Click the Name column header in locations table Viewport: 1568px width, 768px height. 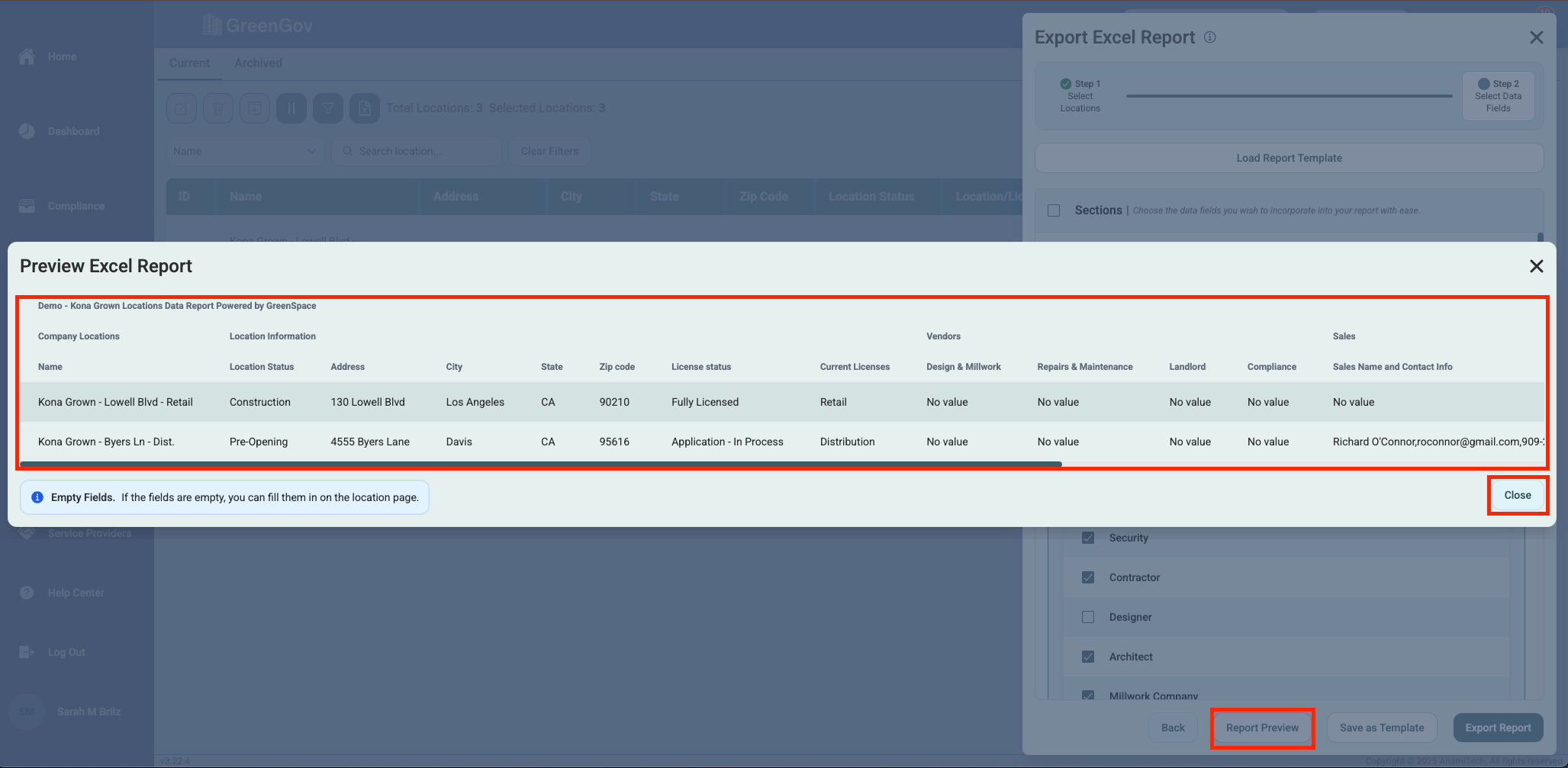click(x=246, y=197)
